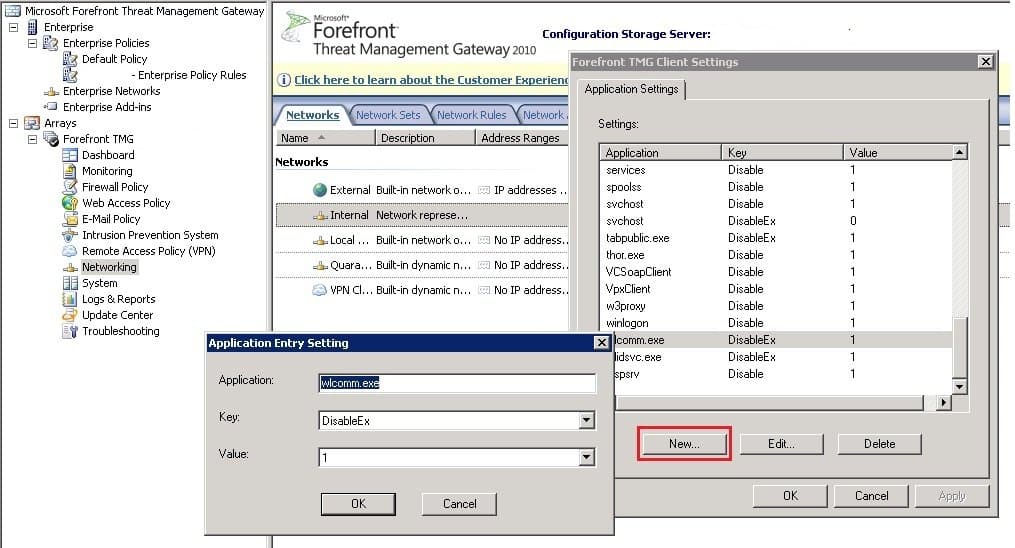1015x548 pixels.
Task: Click the Forefront TMG array icon
Action: 51,139
